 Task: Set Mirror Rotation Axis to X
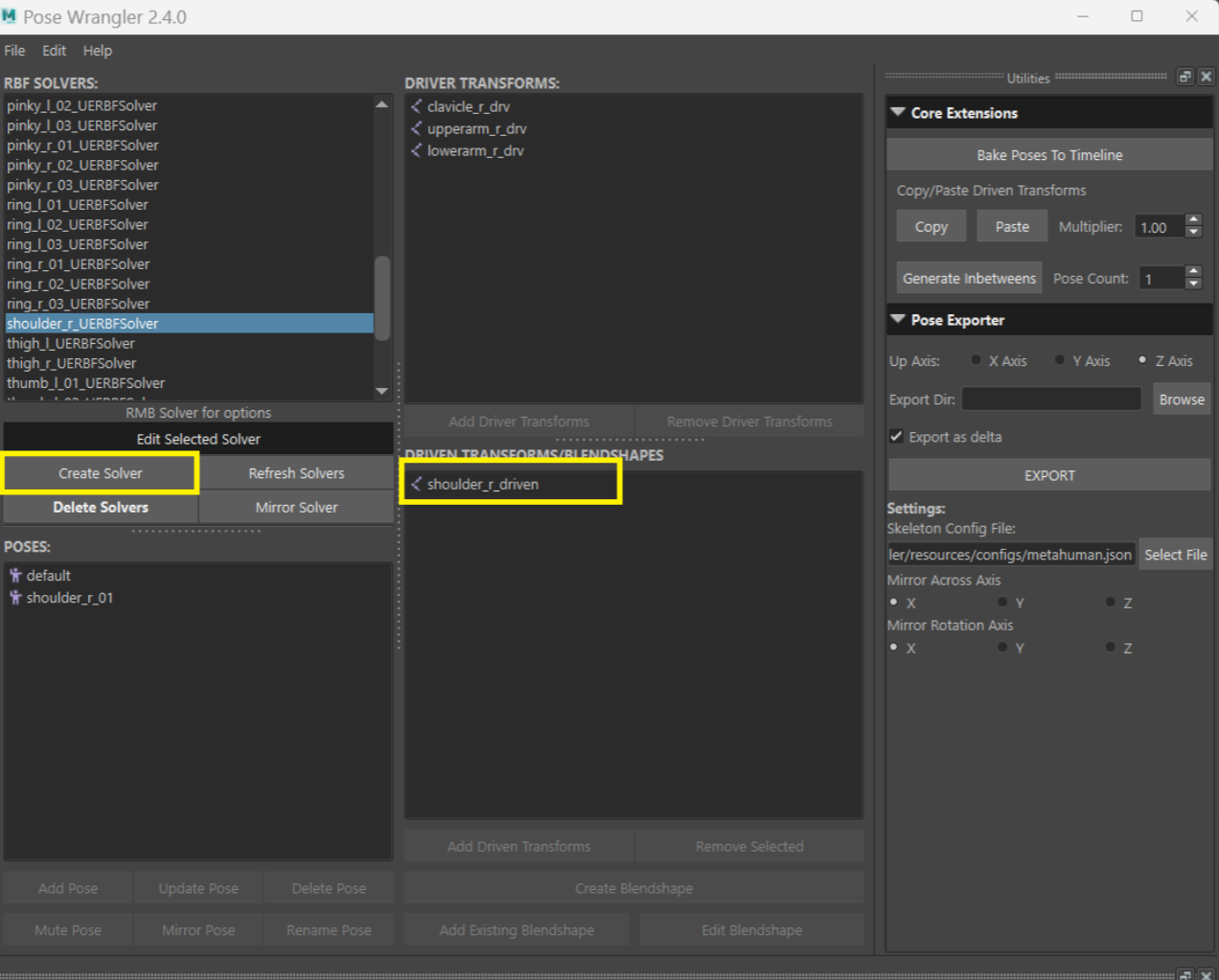coord(894,648)
